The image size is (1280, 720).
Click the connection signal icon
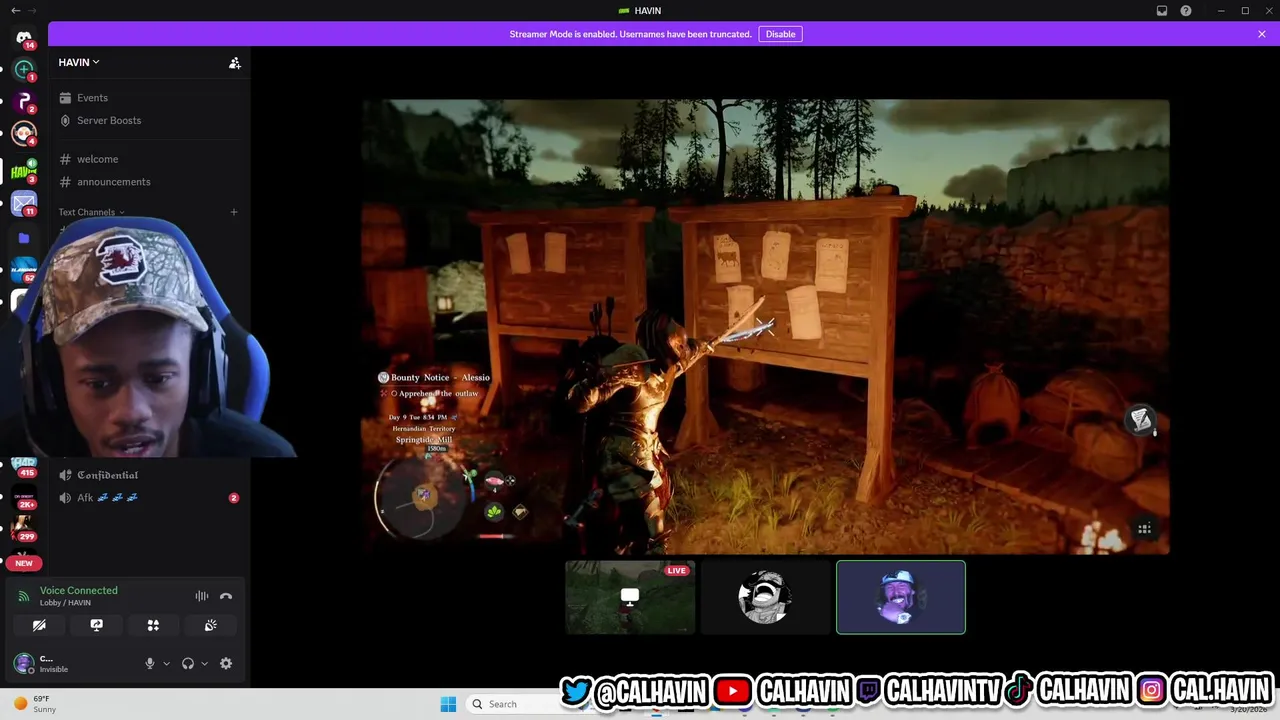(x=24, y=596)
